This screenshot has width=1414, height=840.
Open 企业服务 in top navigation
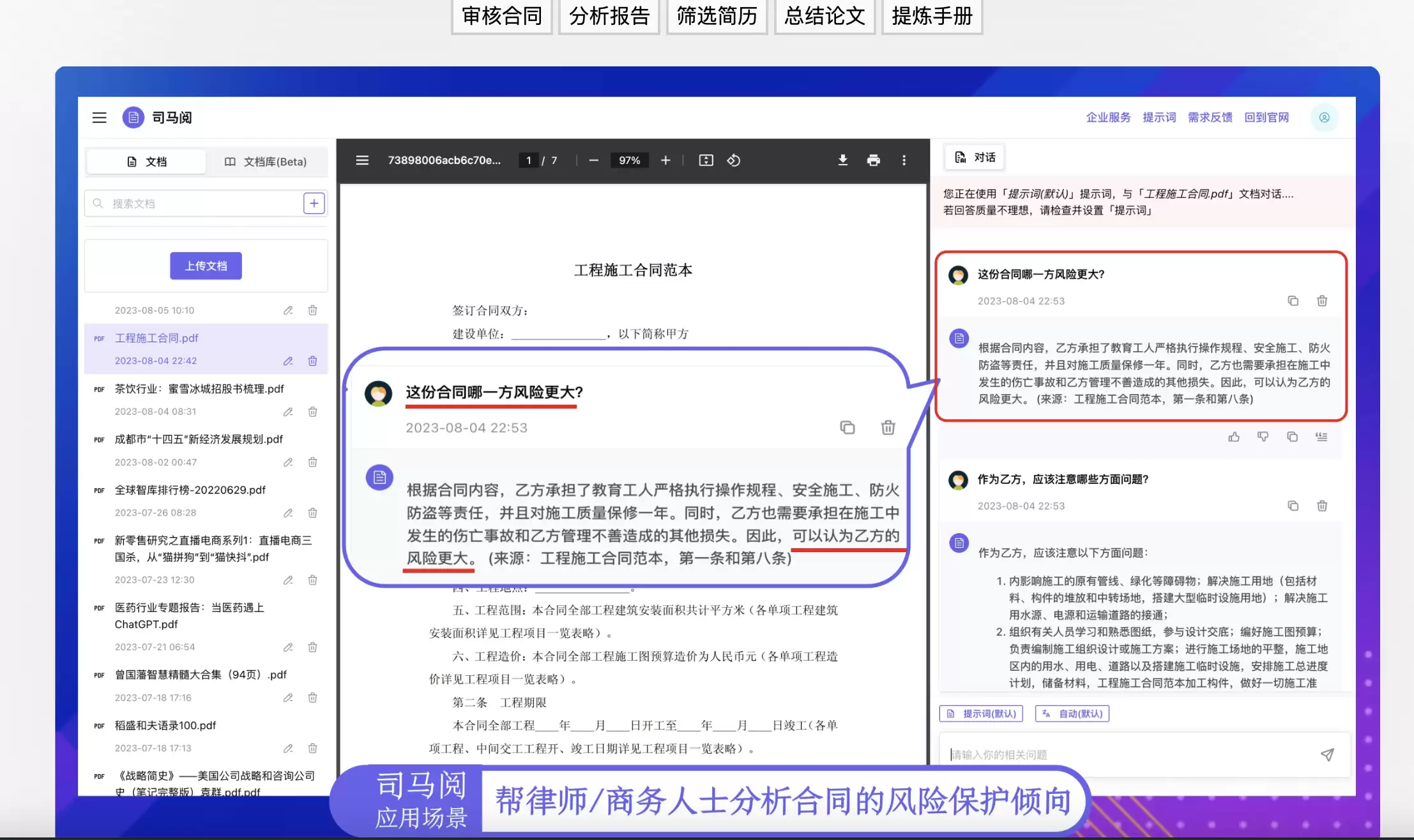click(x=1108, y=117)
